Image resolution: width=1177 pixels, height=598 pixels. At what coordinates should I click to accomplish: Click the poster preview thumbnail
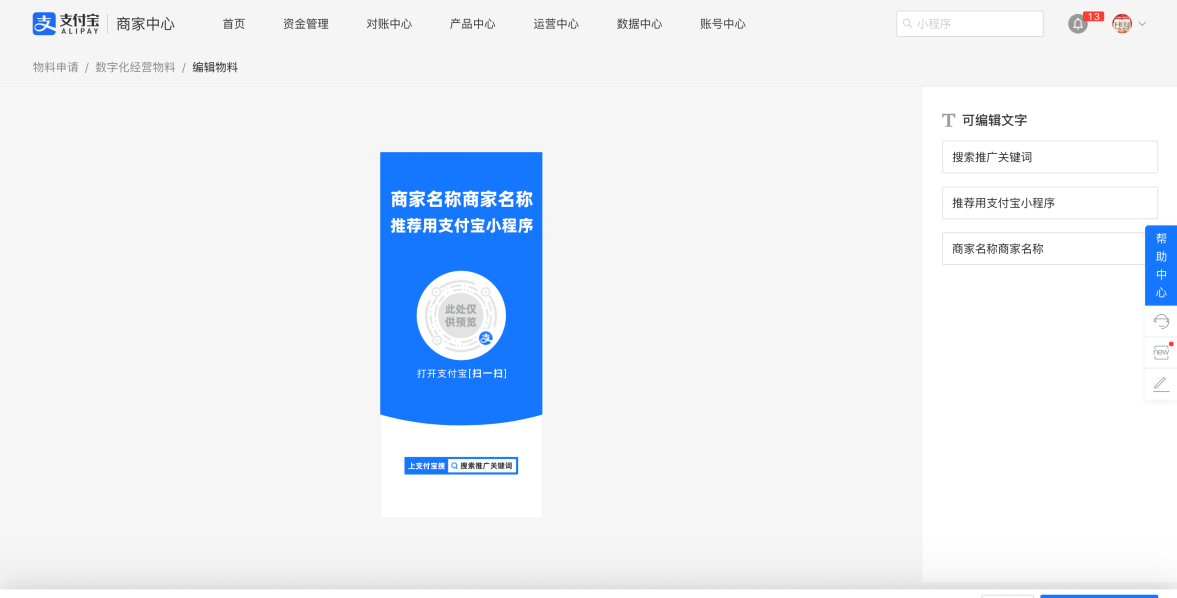coord(461,335)
